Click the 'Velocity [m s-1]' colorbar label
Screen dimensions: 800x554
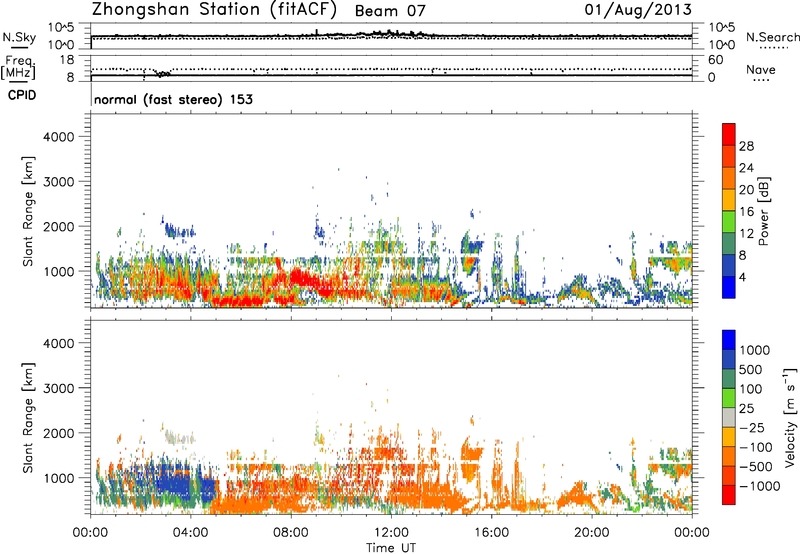(x=790, y=417)
